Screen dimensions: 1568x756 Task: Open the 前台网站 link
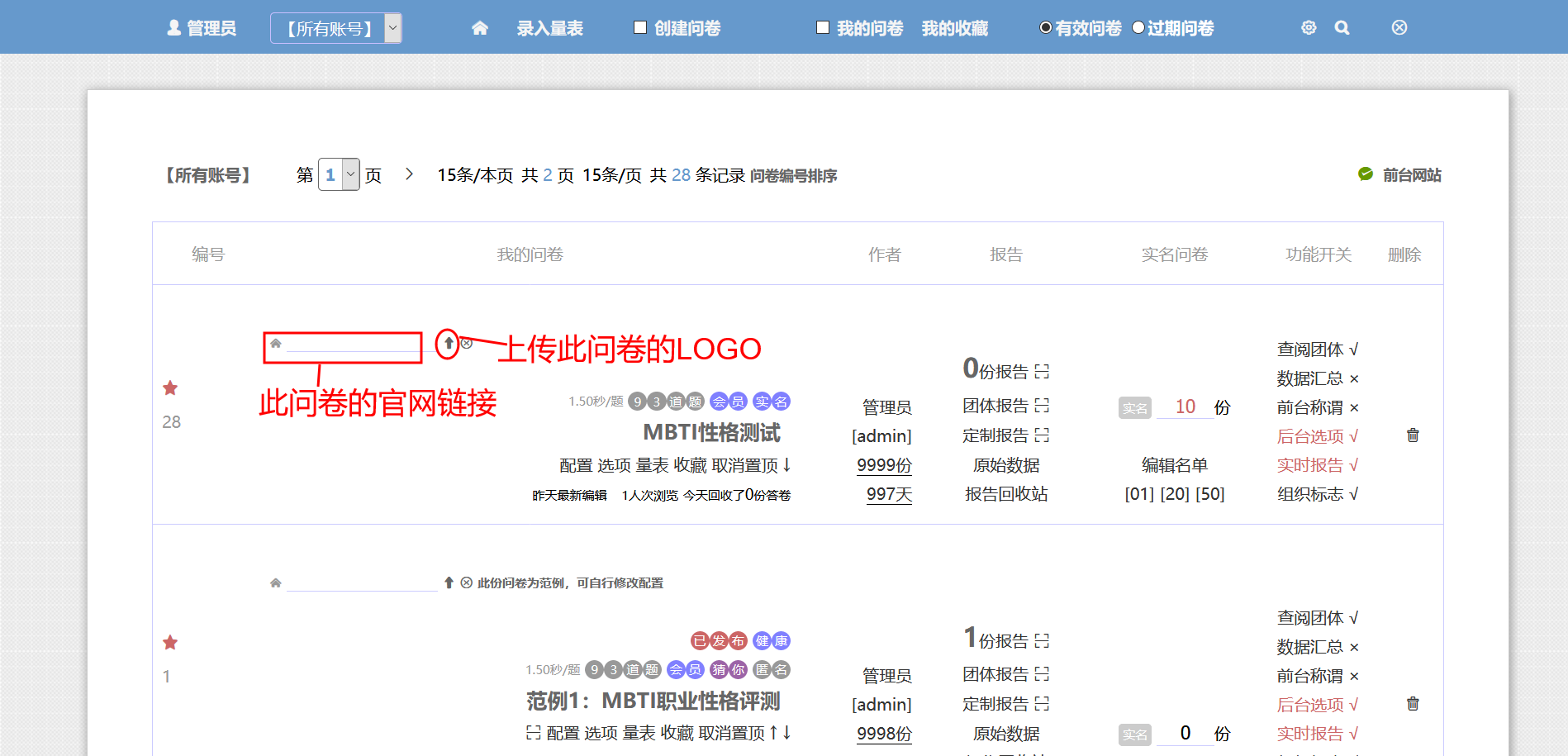pos(1412,175)
